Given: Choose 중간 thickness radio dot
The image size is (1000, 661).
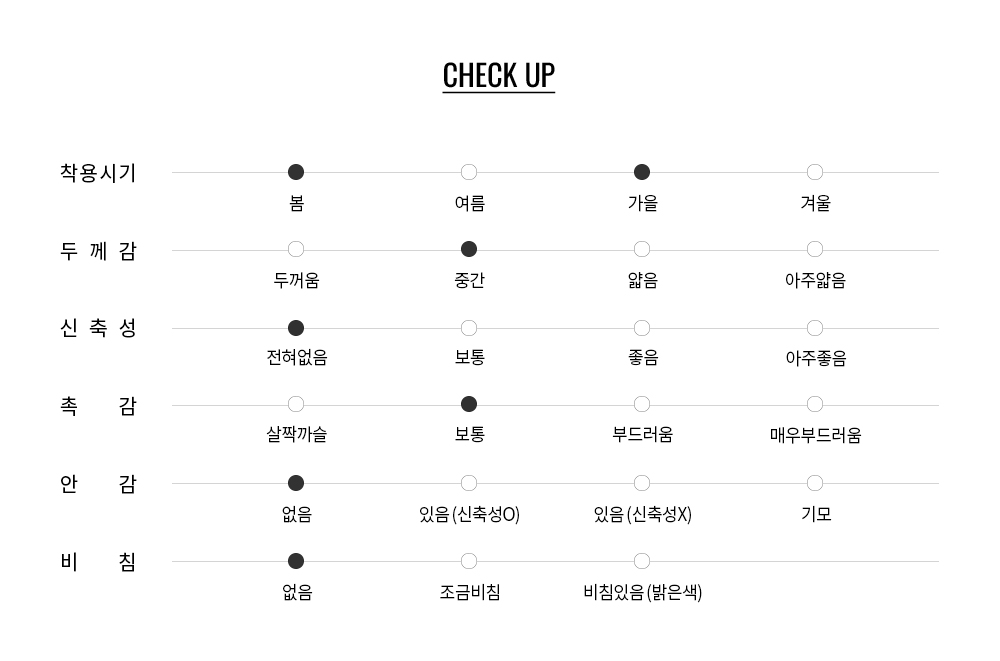Looking at the screenshot, I should click(469, 249).
